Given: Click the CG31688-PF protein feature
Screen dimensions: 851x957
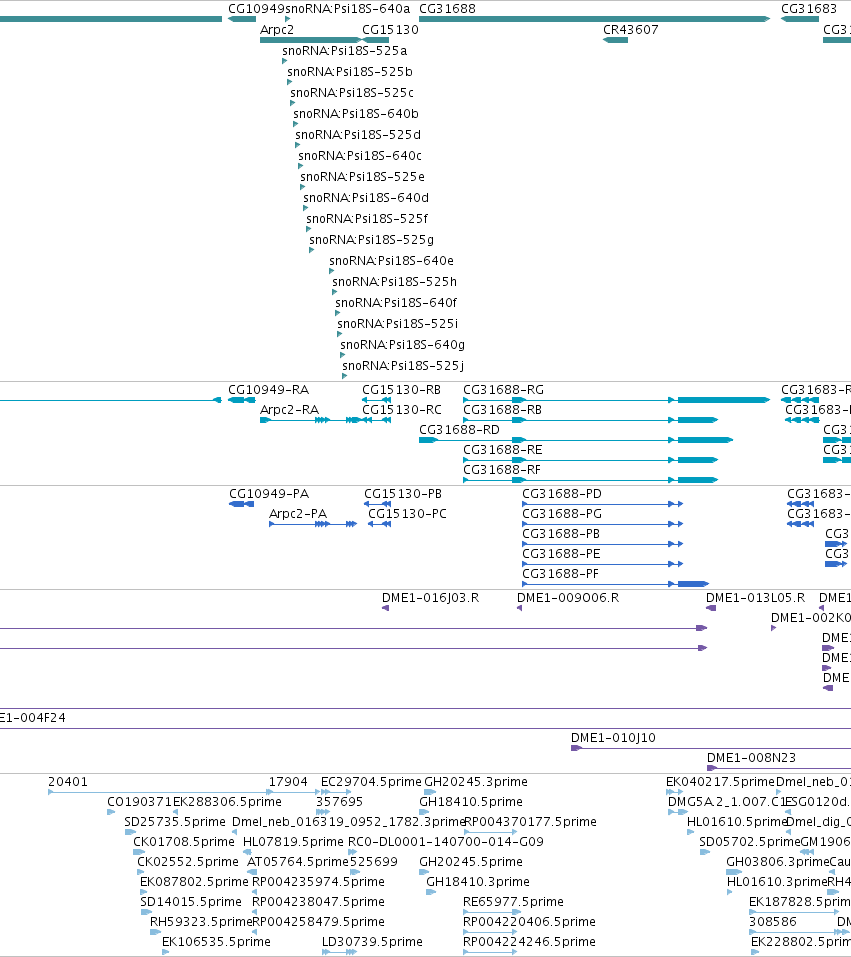Looking at the screenshot, I should (615, 584).
